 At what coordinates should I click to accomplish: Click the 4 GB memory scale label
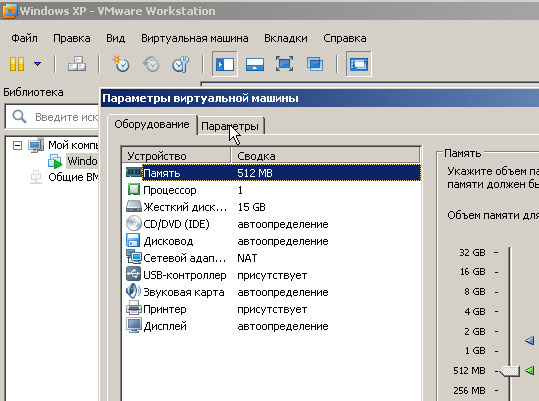point(475,312)
